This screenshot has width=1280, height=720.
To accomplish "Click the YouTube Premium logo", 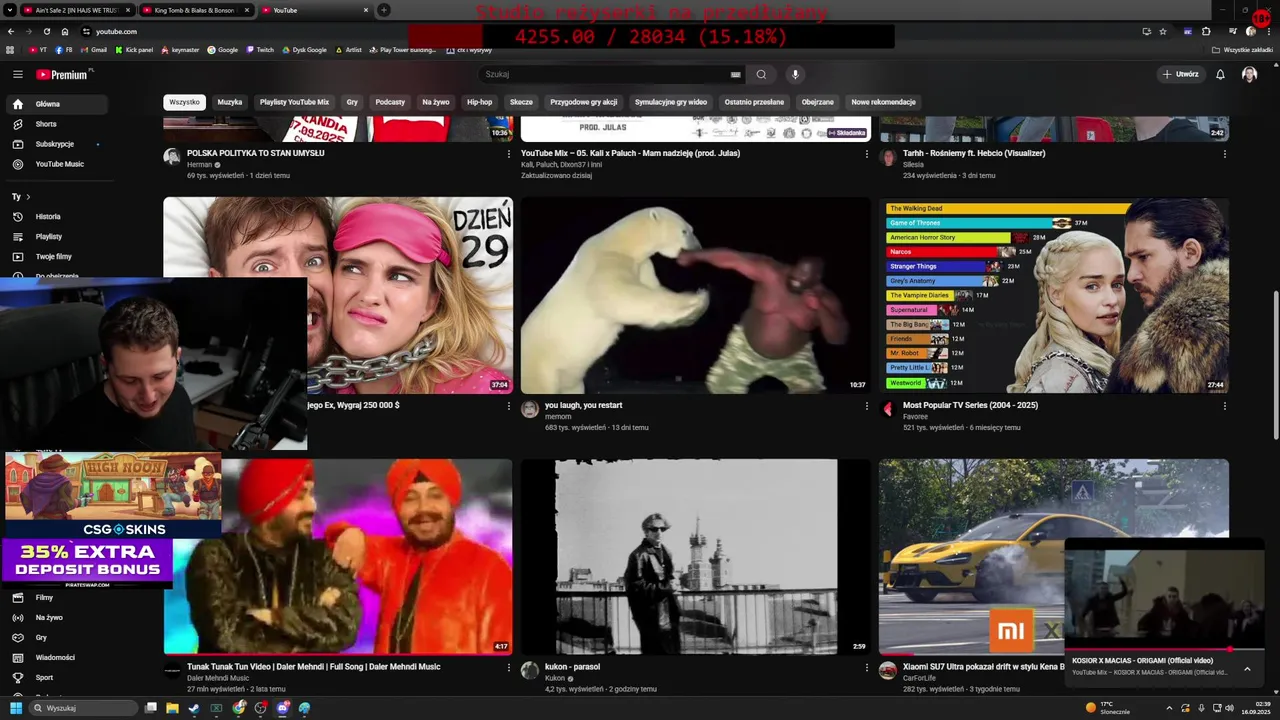I will click(x=64, y=74).
